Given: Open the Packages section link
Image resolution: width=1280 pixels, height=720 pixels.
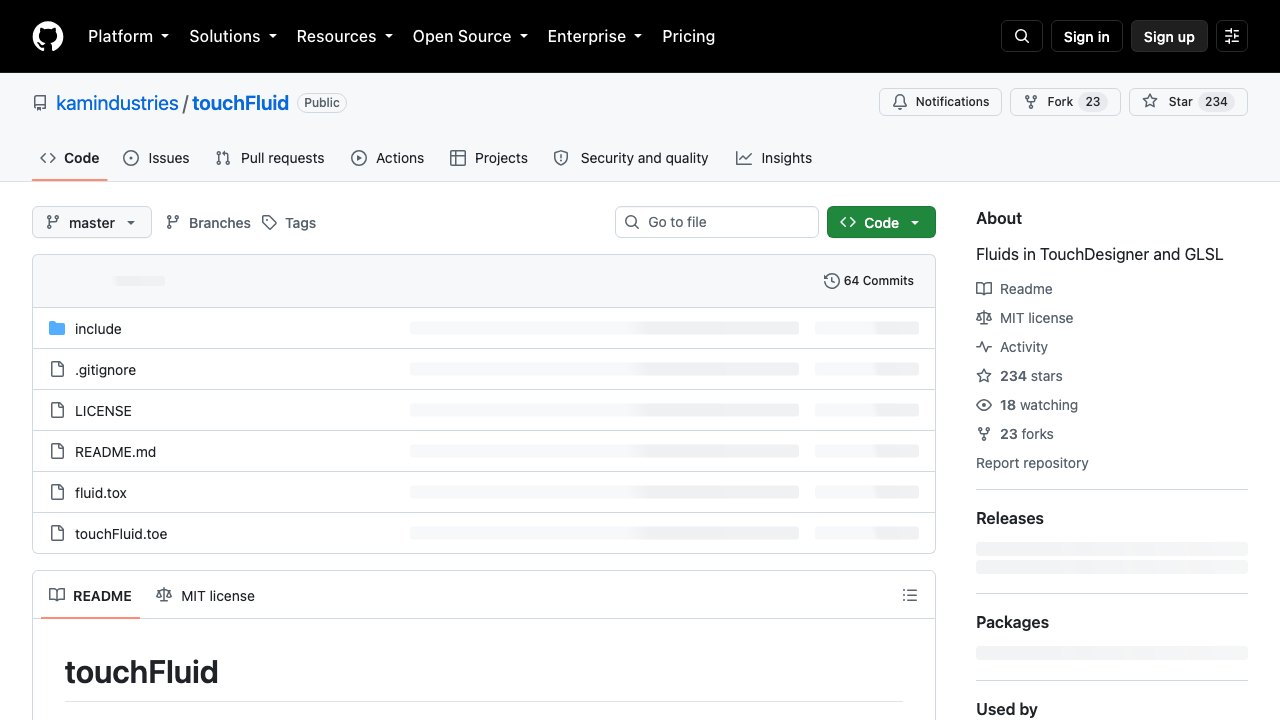Looking at the screenshot, I should (1012, 622).
